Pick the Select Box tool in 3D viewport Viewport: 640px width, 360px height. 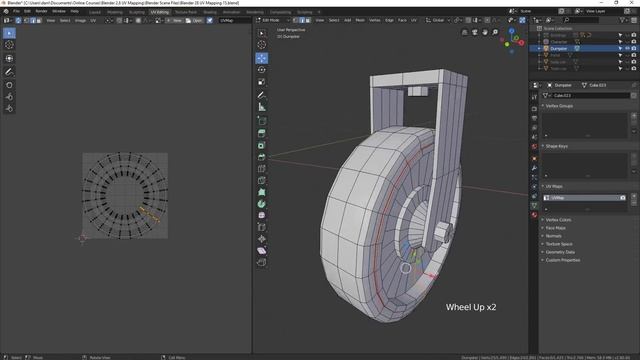point(262,33)
